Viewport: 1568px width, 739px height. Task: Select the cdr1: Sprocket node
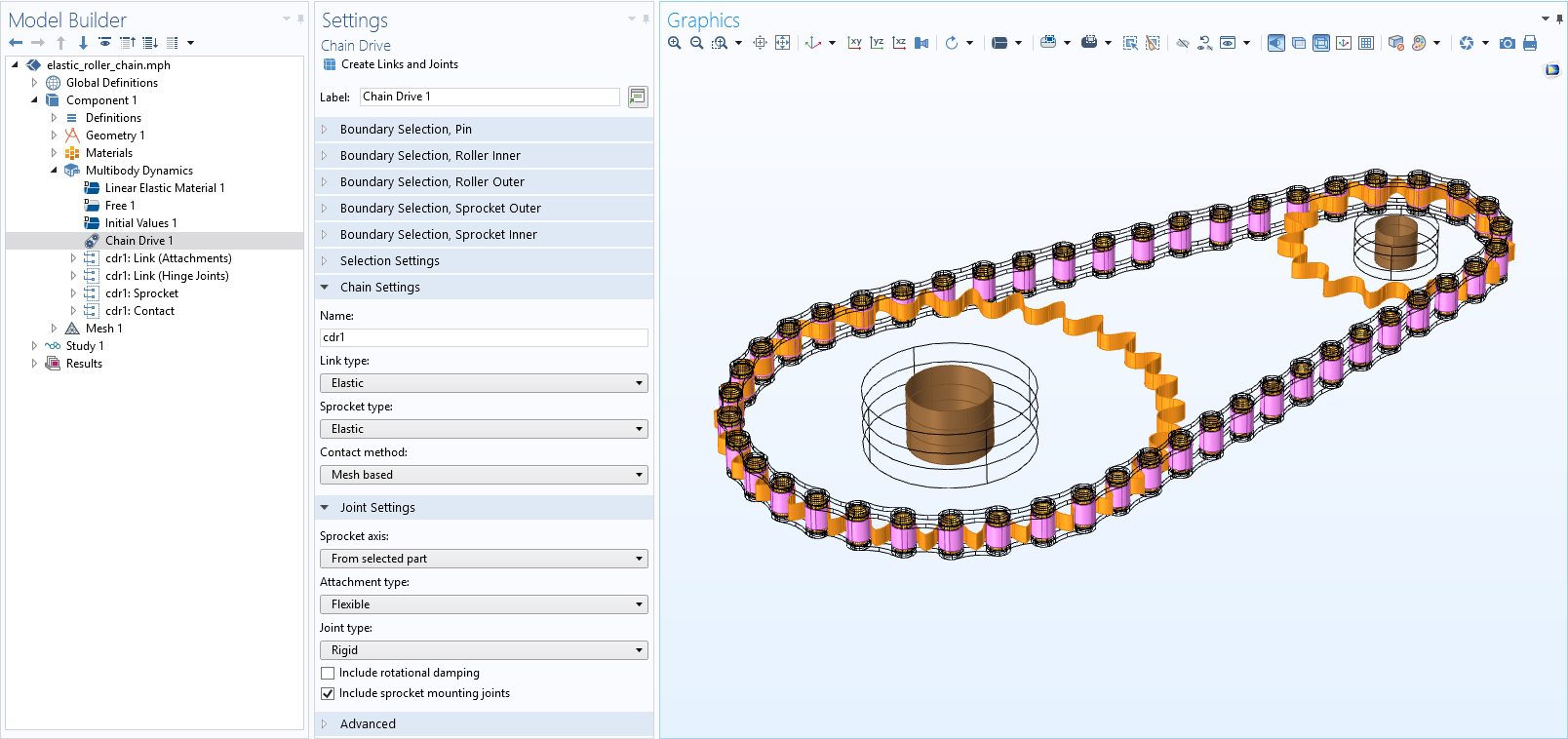click(141, 293)
